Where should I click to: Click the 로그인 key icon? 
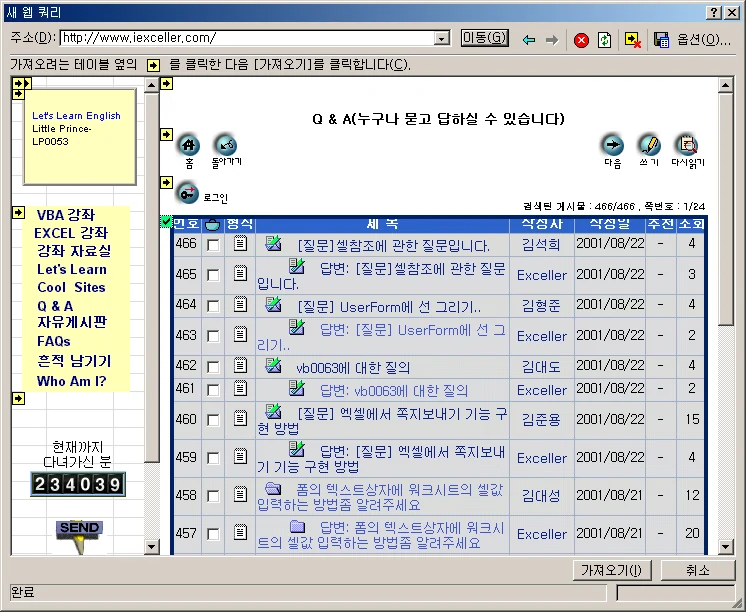coord(188,194)
